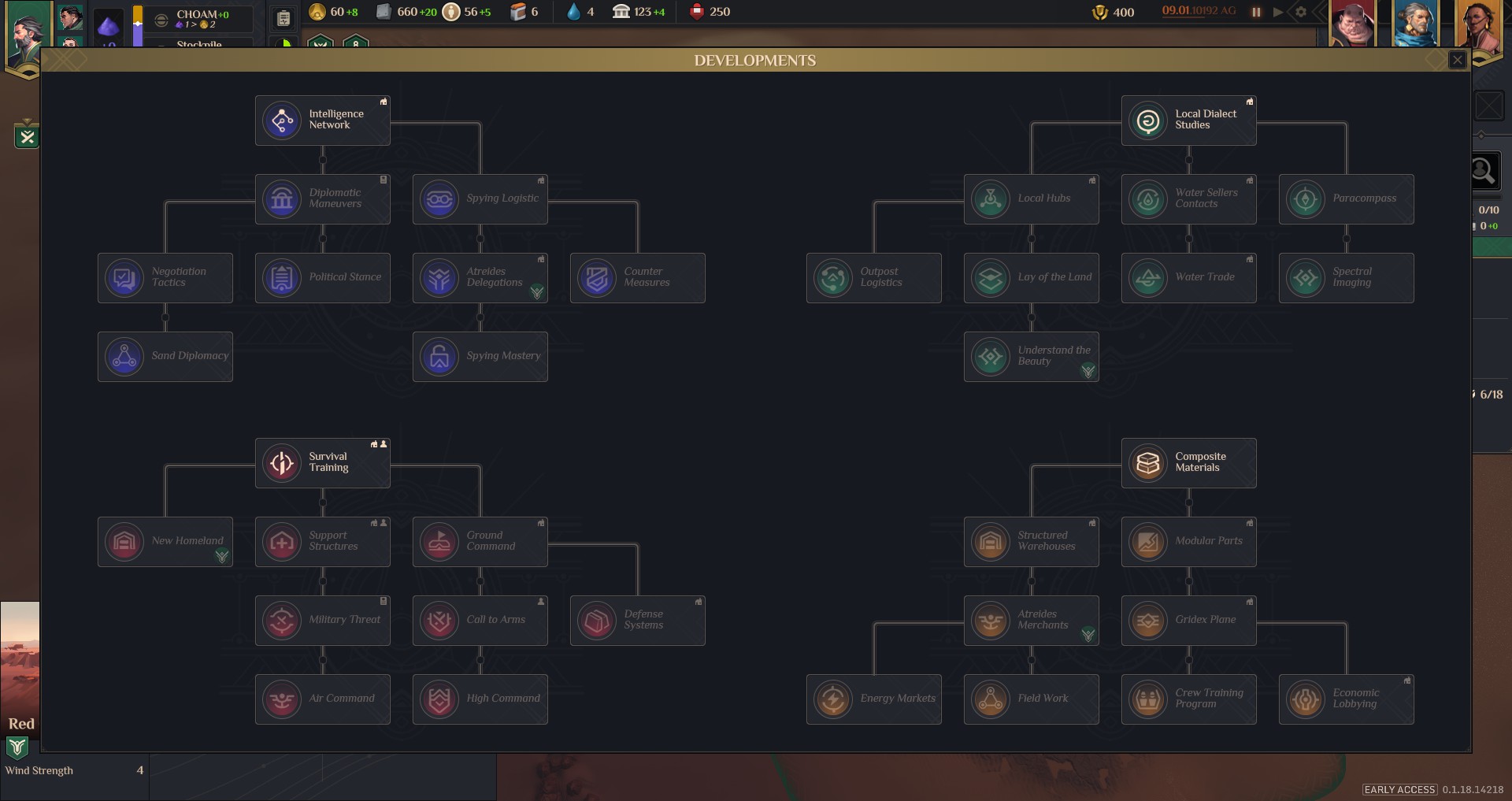Click the Atreides hawk emblem above Wind Strength
Screen dimensions: 1512x801
(x=17, y=747)
